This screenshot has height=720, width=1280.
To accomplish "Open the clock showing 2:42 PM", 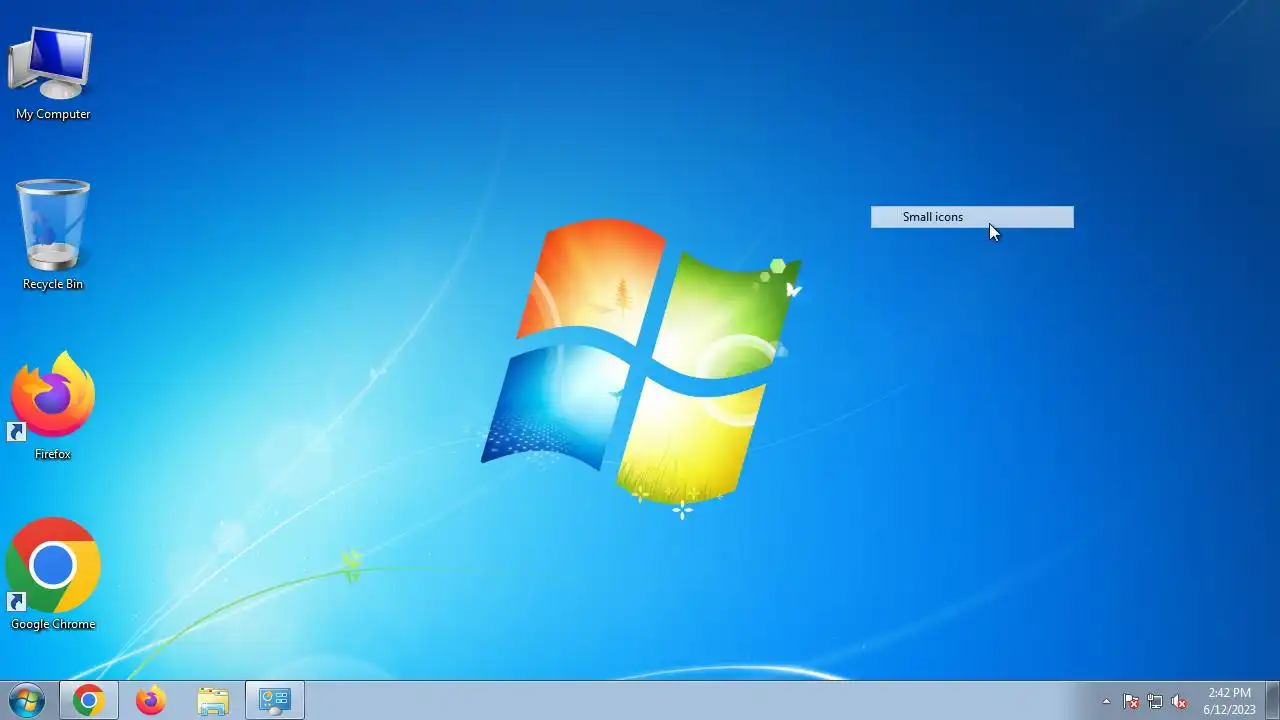I will click(x=1229, y=701).
